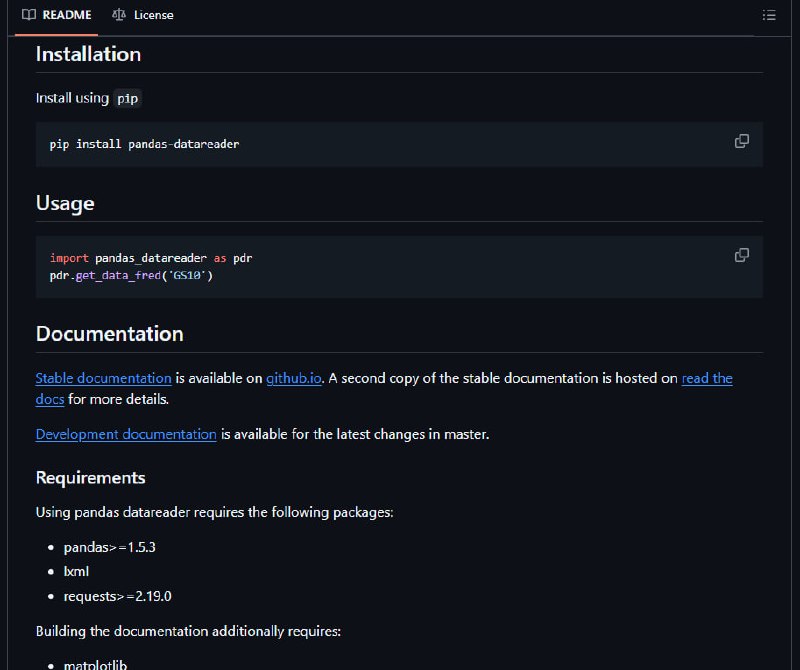This screenshot has height=670, width=800.
Task: Click the requests>=2.19.0 list item
Action: [x=117, y=596]
